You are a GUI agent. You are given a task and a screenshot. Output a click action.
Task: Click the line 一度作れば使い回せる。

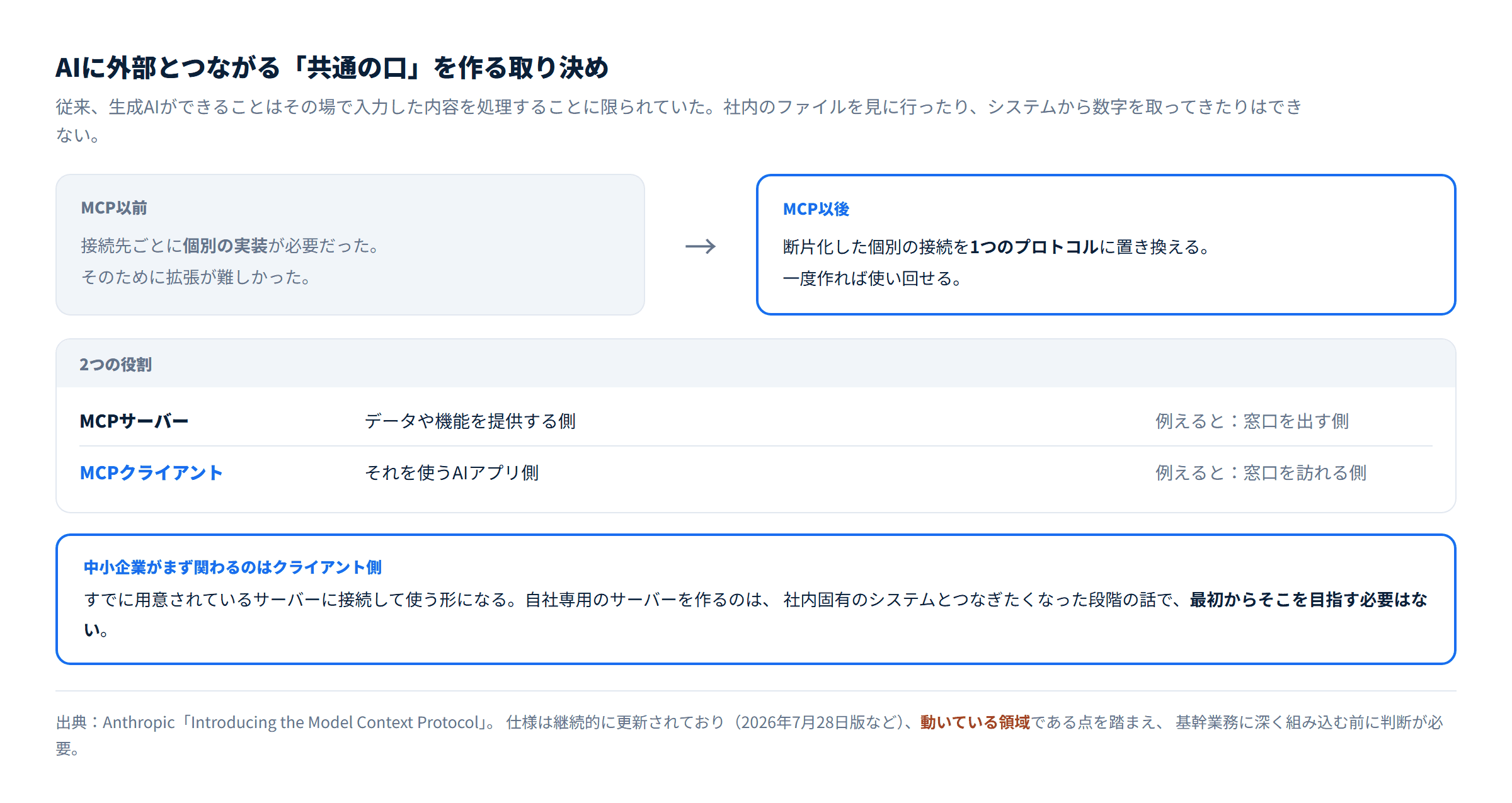click(x=873, y=278)
